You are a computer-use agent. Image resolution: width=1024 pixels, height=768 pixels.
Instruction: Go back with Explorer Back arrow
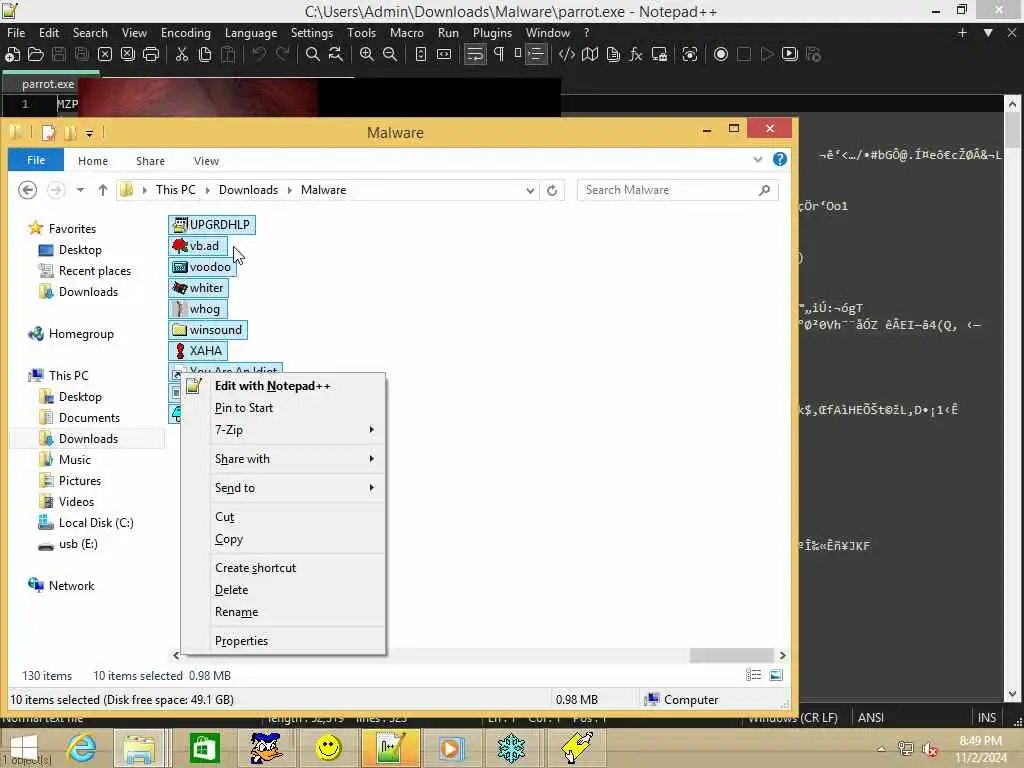pyautogui.click(x=27, y=190)
